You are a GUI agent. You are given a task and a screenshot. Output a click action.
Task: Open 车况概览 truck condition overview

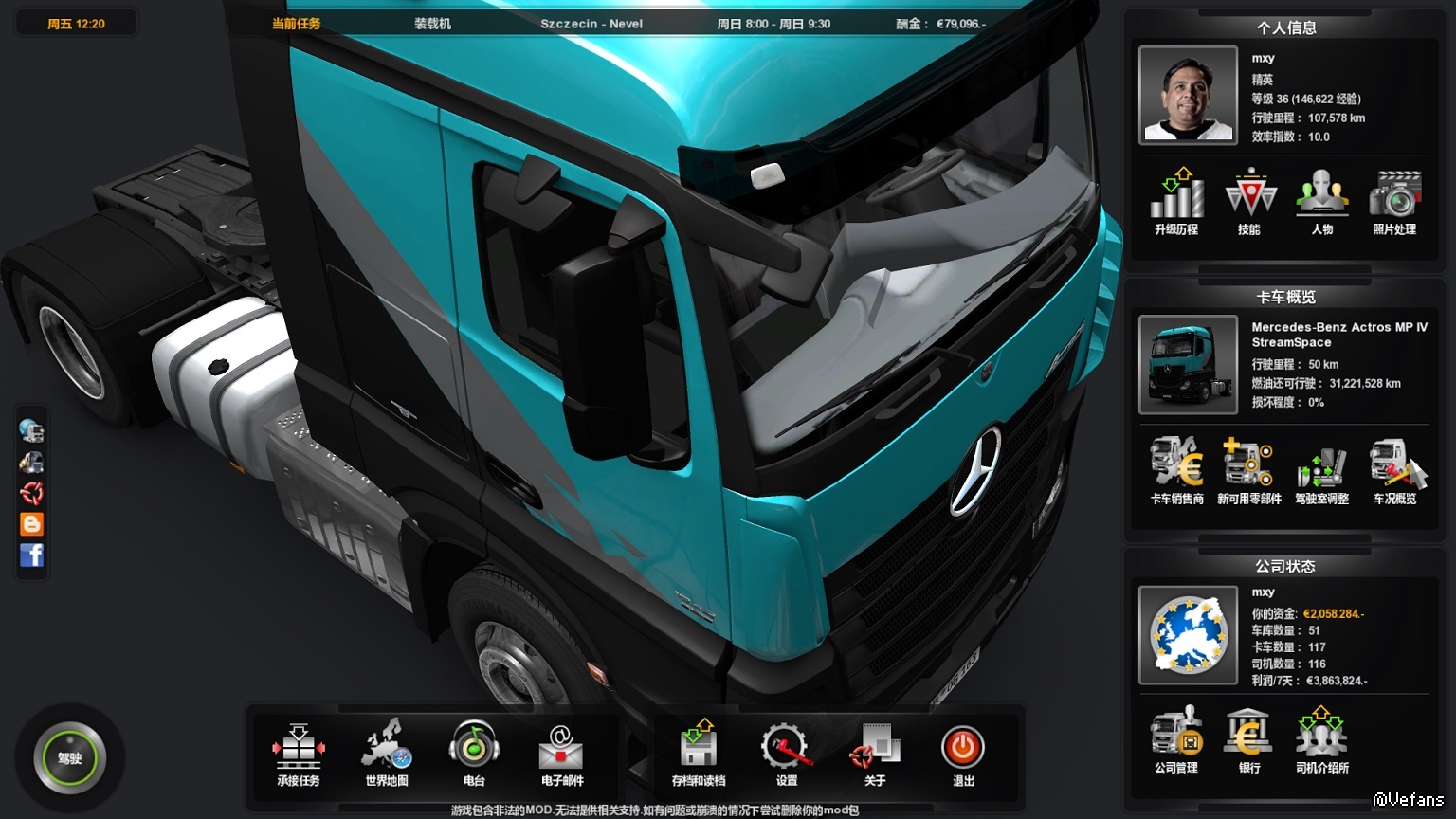pyautogui.click(x=1394, y=470)
